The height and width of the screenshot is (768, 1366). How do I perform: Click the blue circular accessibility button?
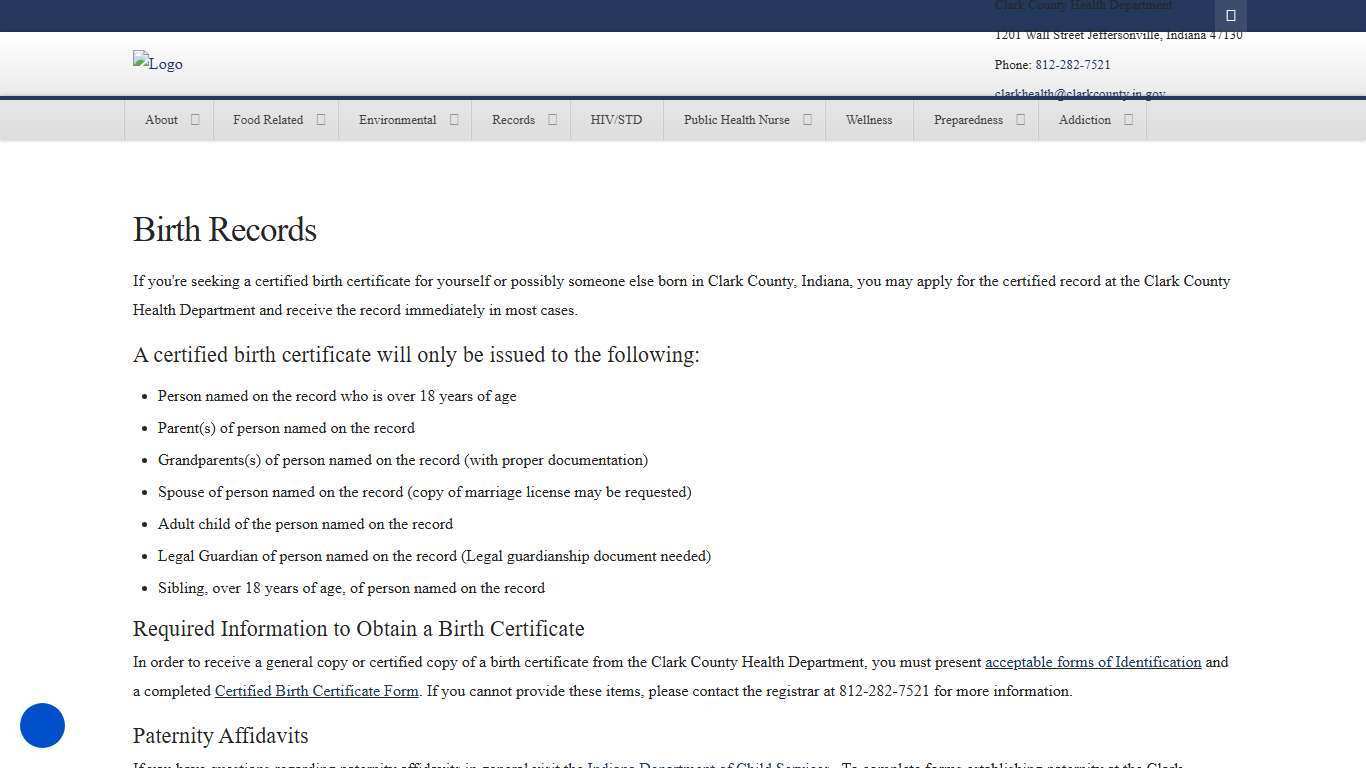pos(42,725)
